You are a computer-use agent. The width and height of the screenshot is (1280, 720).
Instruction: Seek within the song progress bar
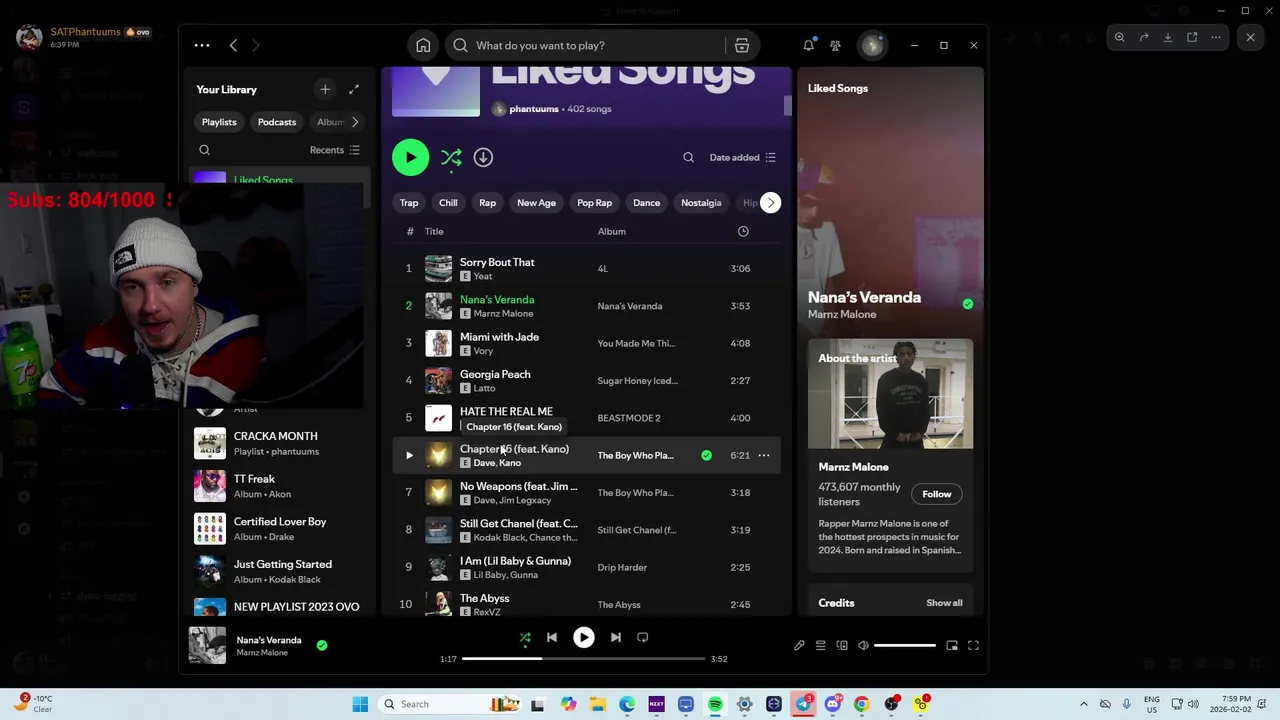583,659
